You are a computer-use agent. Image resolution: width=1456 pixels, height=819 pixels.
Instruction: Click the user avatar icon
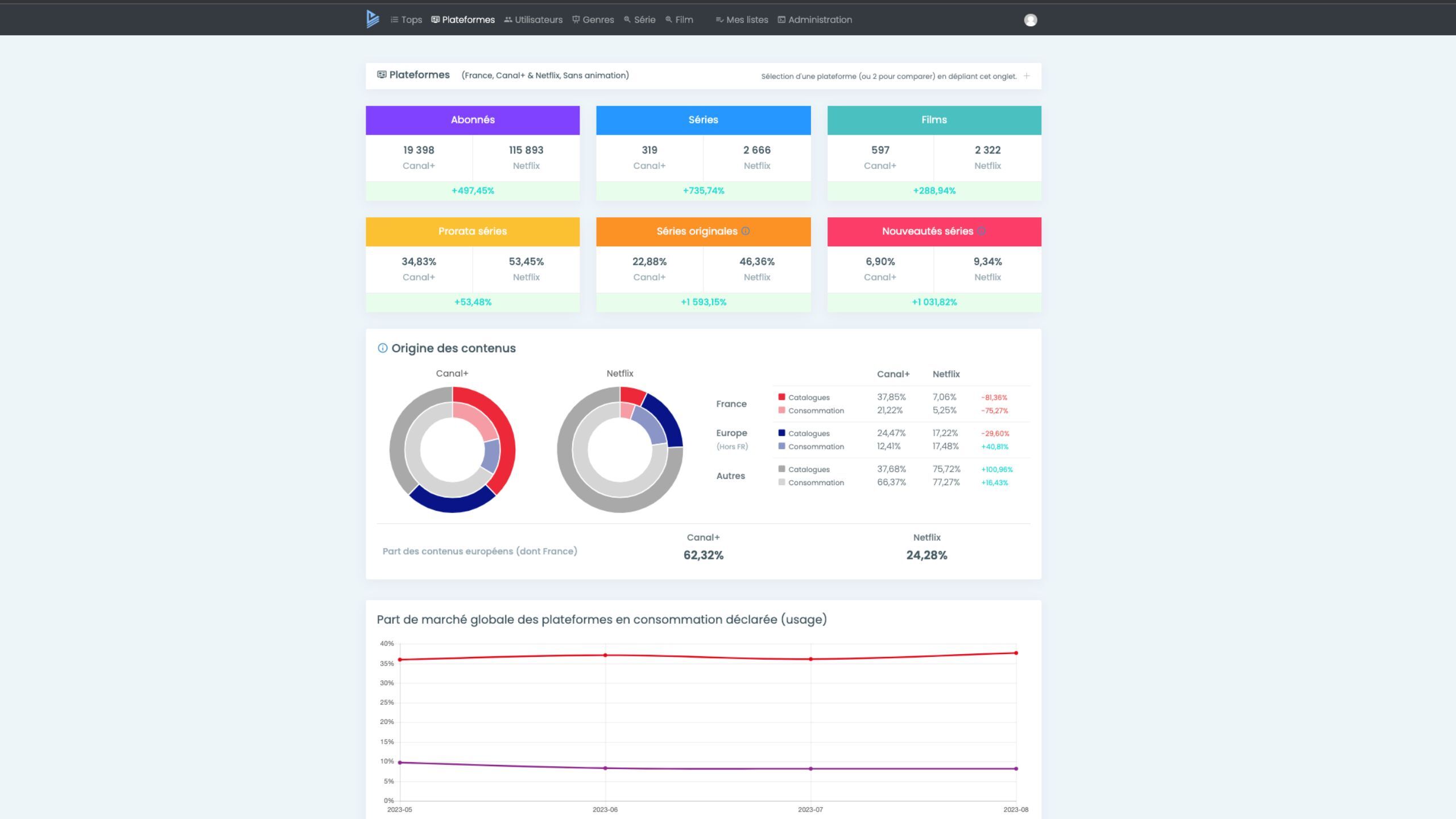point(1030,20)
